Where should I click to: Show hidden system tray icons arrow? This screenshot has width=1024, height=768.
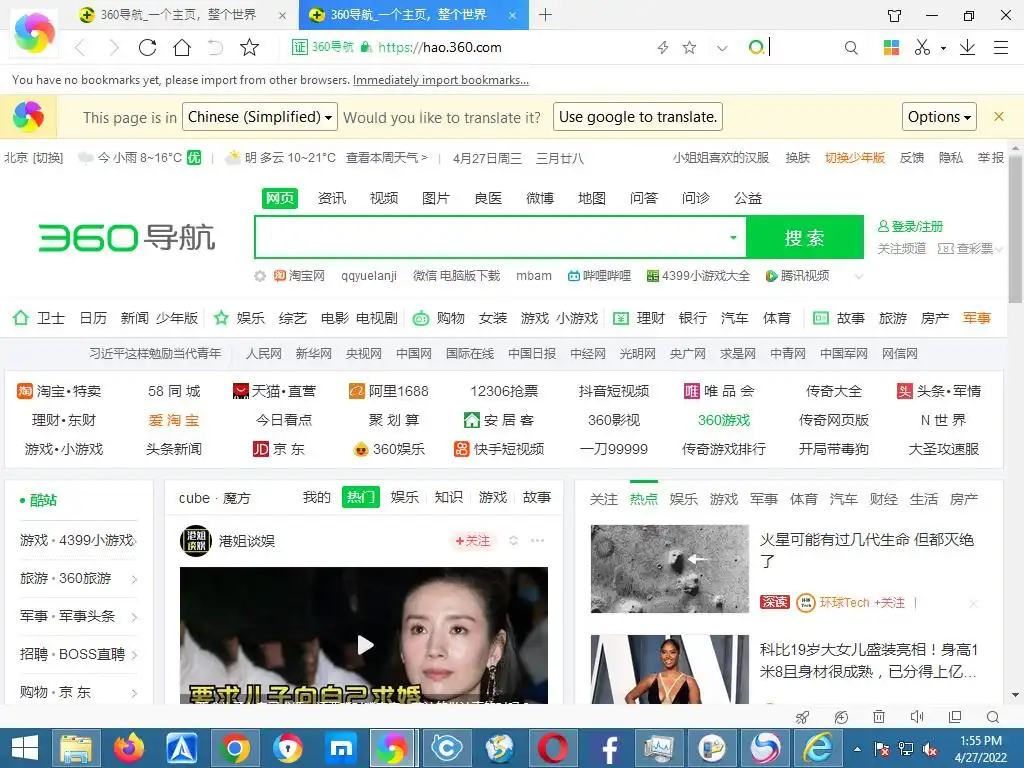click(857, 749)
